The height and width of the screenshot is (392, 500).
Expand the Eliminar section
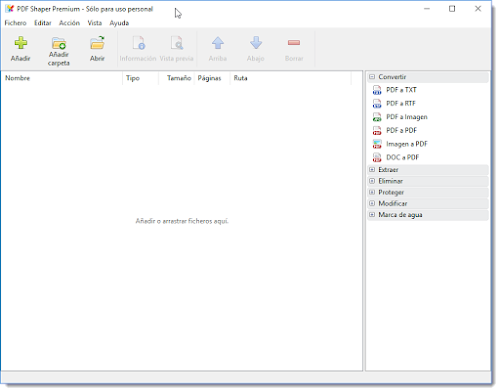click(x=372, y=181)
